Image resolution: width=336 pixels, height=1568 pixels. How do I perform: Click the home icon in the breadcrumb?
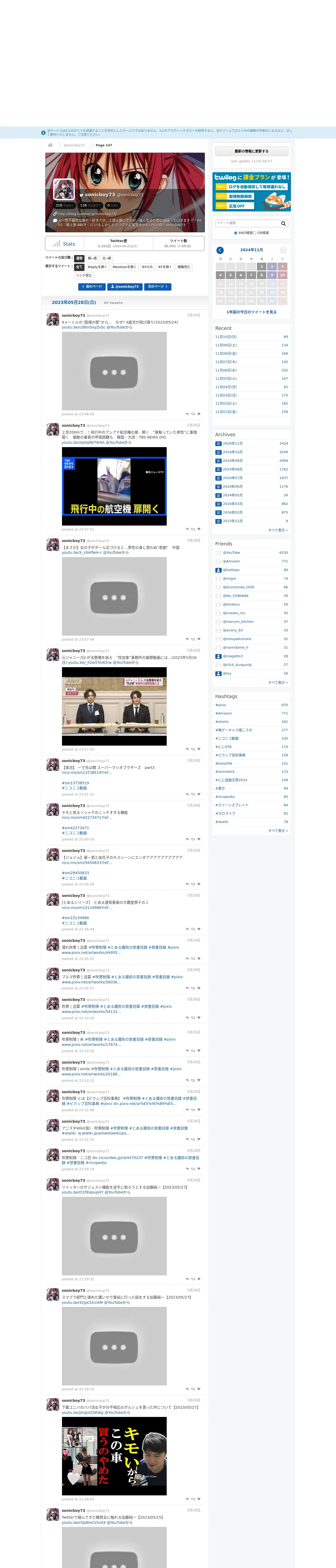[50, 145]
